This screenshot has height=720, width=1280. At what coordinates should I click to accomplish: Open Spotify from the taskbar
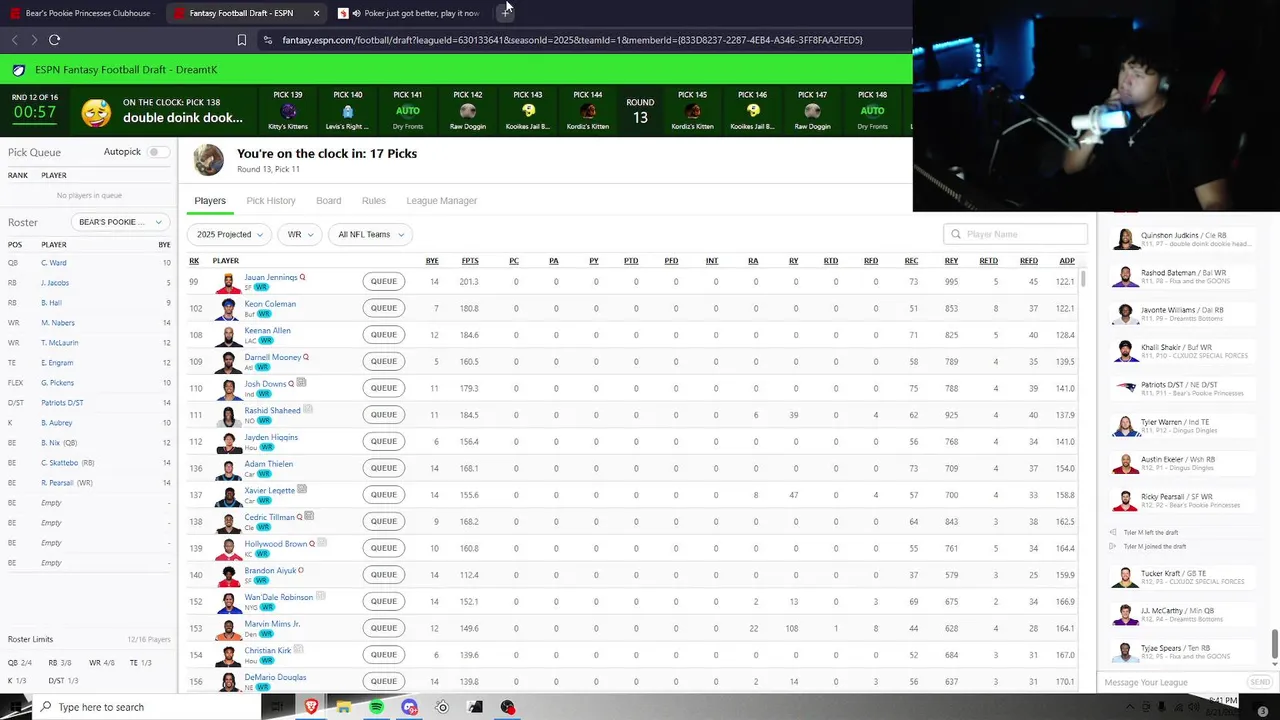pyautogui.click(x=376, y=707)
